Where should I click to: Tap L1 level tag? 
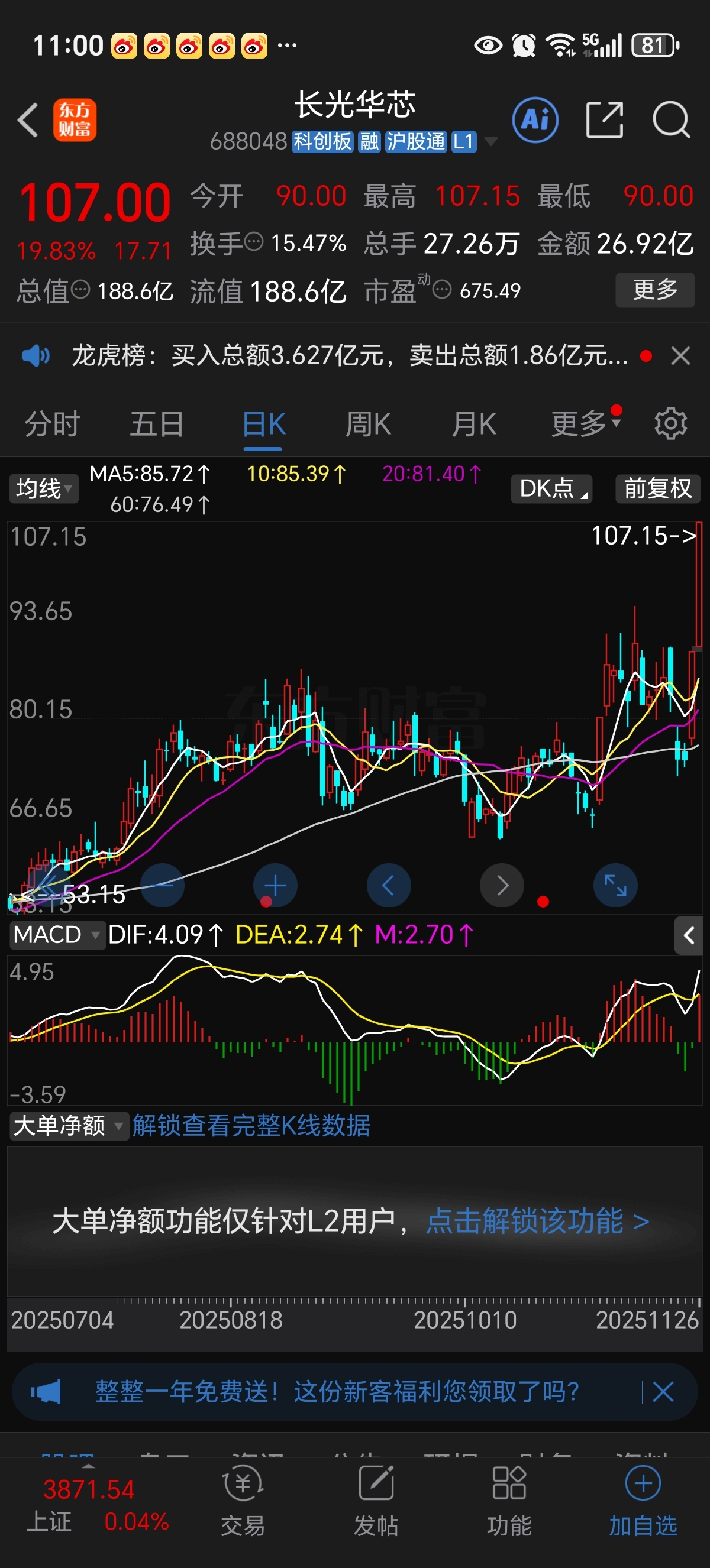463,141
